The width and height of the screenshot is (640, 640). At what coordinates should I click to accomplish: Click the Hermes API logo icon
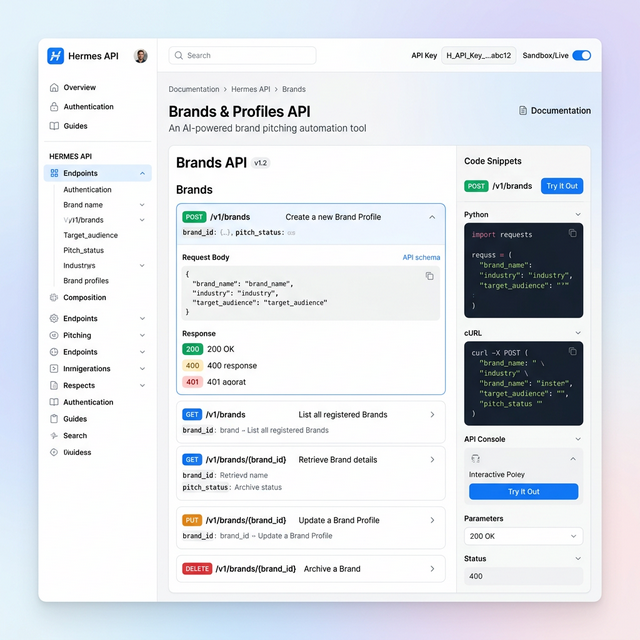click(56, 56)
